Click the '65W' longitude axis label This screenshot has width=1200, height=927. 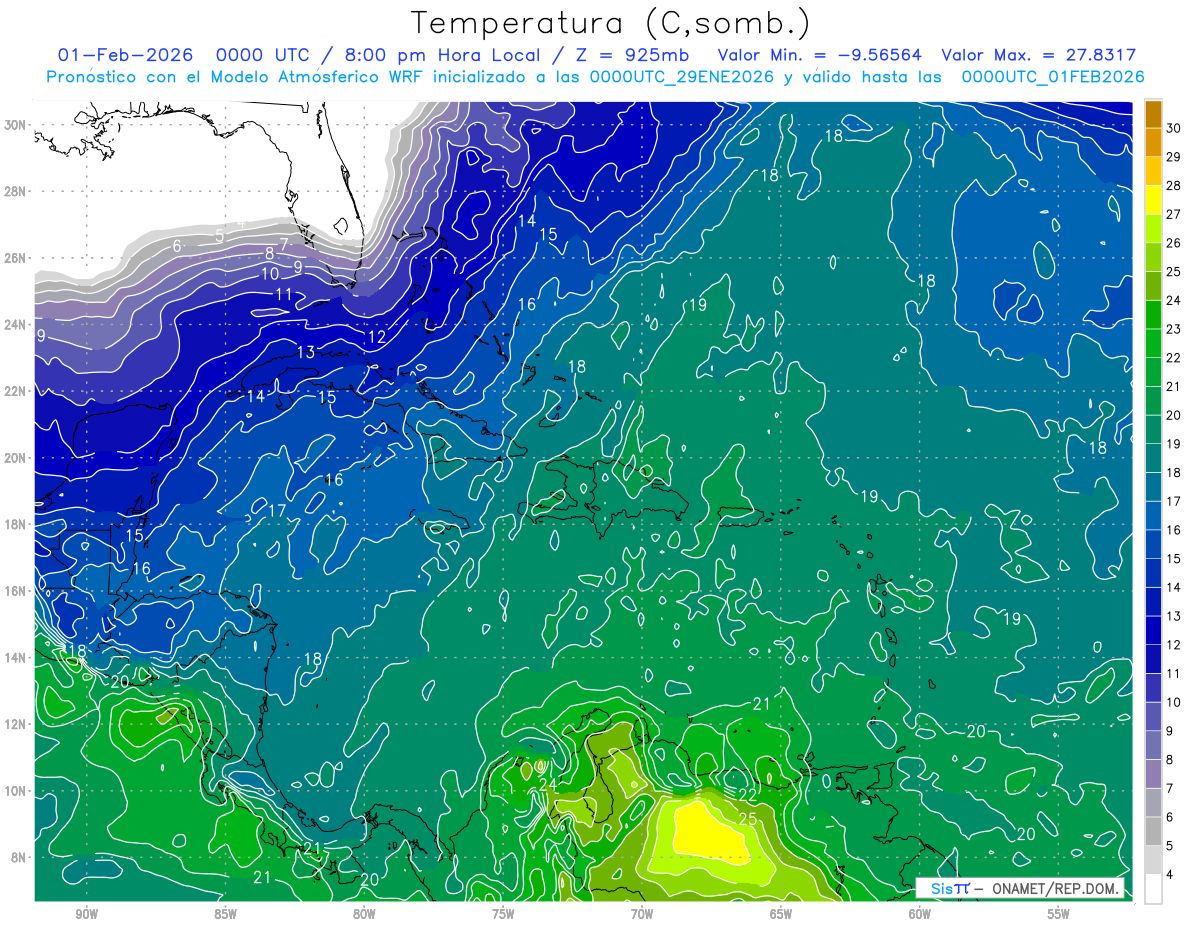(x=781, y=914)
